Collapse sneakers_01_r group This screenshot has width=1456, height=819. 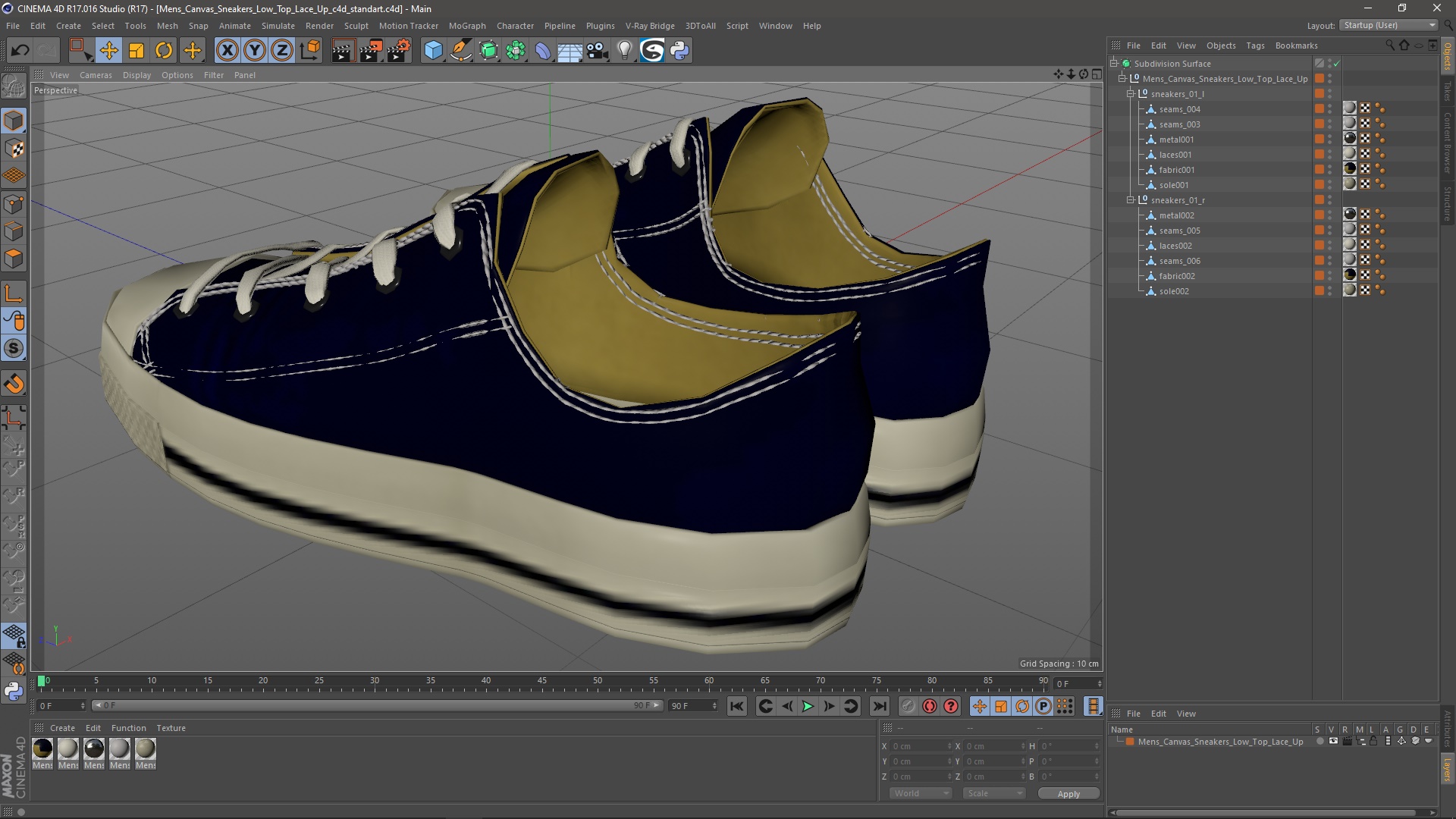pyautogui.click(x=1131, y=199)
